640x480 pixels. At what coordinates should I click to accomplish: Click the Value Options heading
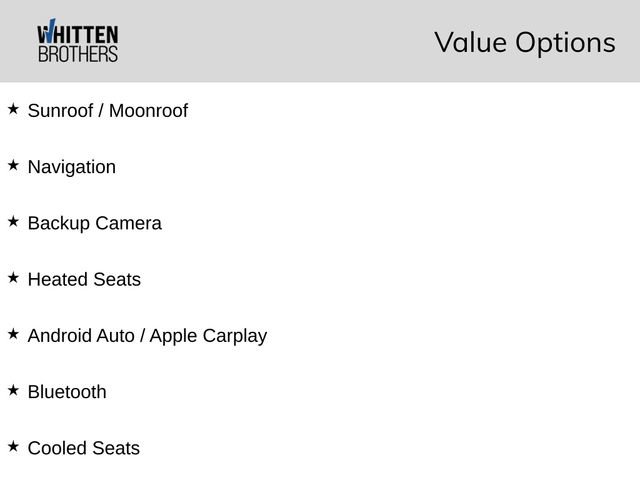coord(524,42)
